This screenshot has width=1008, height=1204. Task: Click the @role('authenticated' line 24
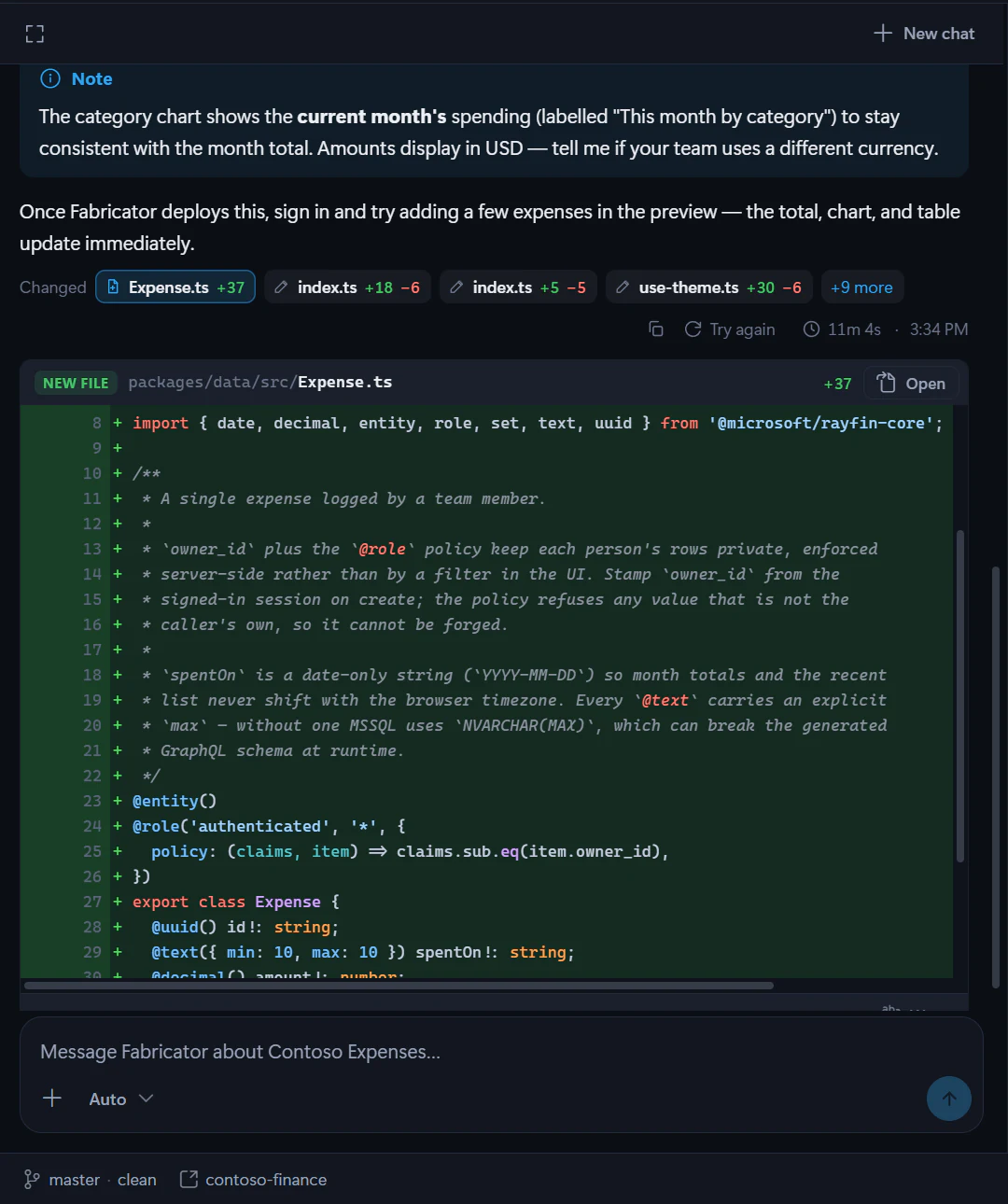click(x=269, y=826)
